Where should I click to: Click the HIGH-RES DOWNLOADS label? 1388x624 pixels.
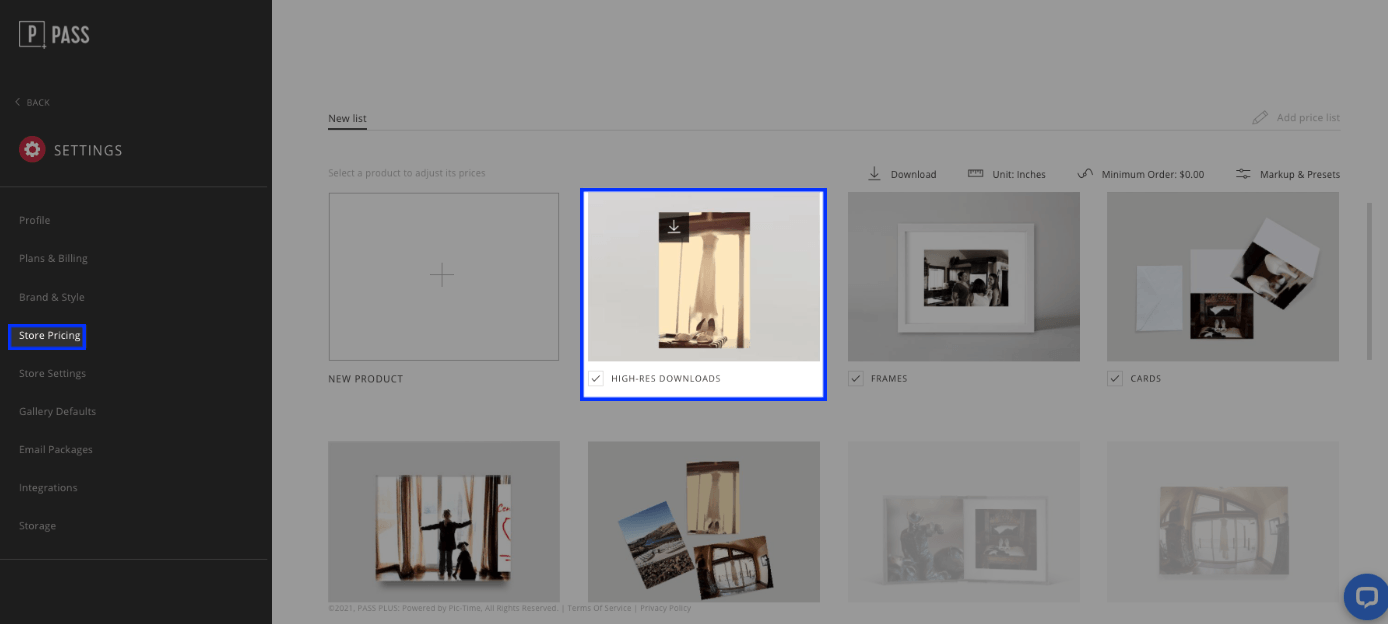666,379
